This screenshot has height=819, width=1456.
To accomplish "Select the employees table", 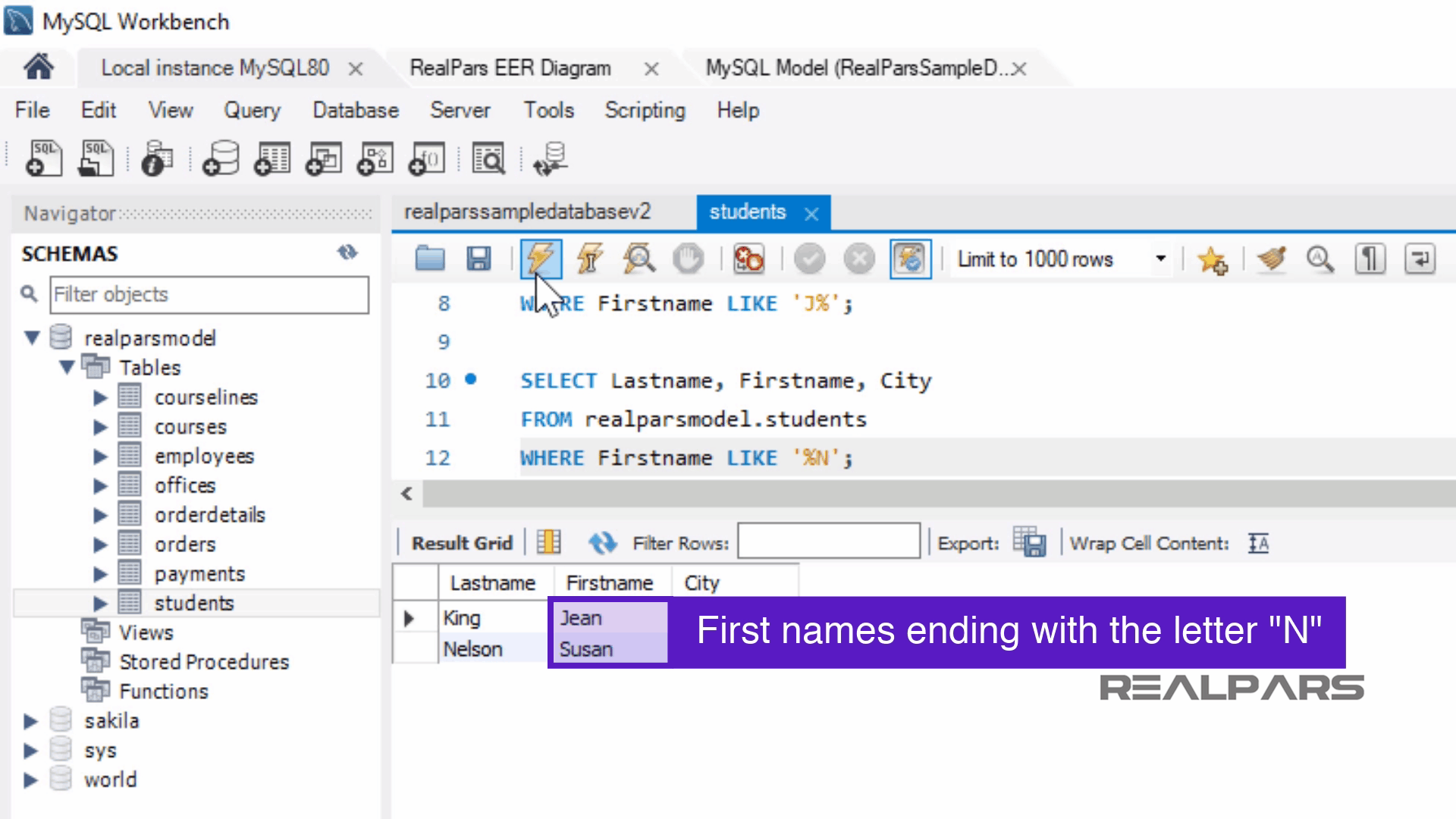I will (x=204, y=457).
